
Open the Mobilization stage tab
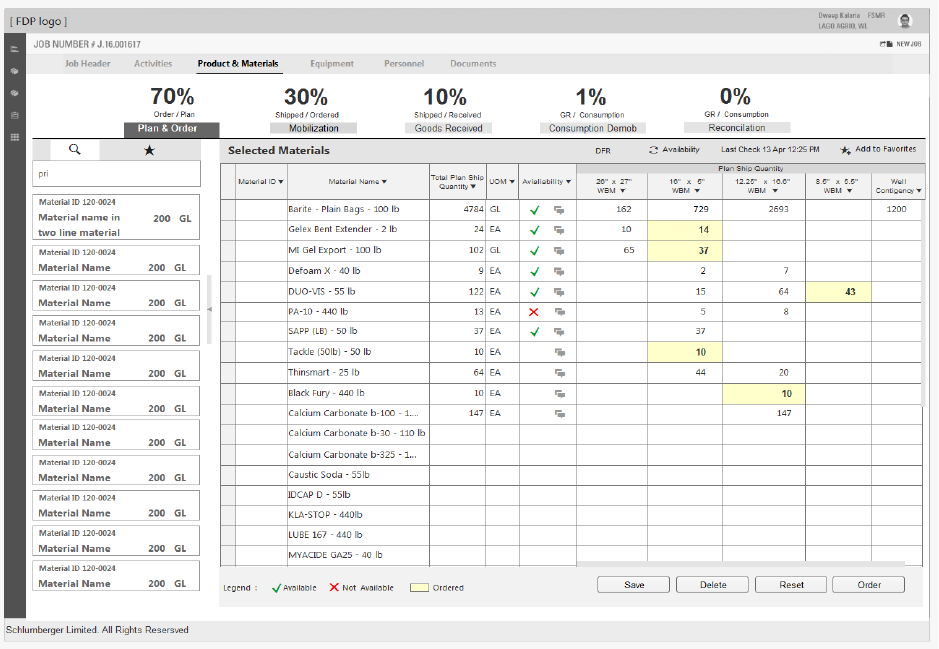[313, 128]
